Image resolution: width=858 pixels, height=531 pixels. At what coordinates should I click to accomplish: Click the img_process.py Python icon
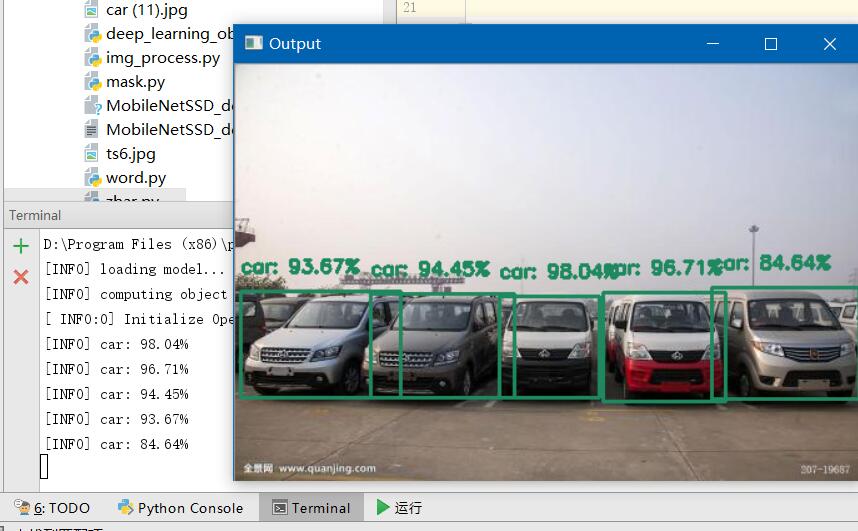click(92, 59)
